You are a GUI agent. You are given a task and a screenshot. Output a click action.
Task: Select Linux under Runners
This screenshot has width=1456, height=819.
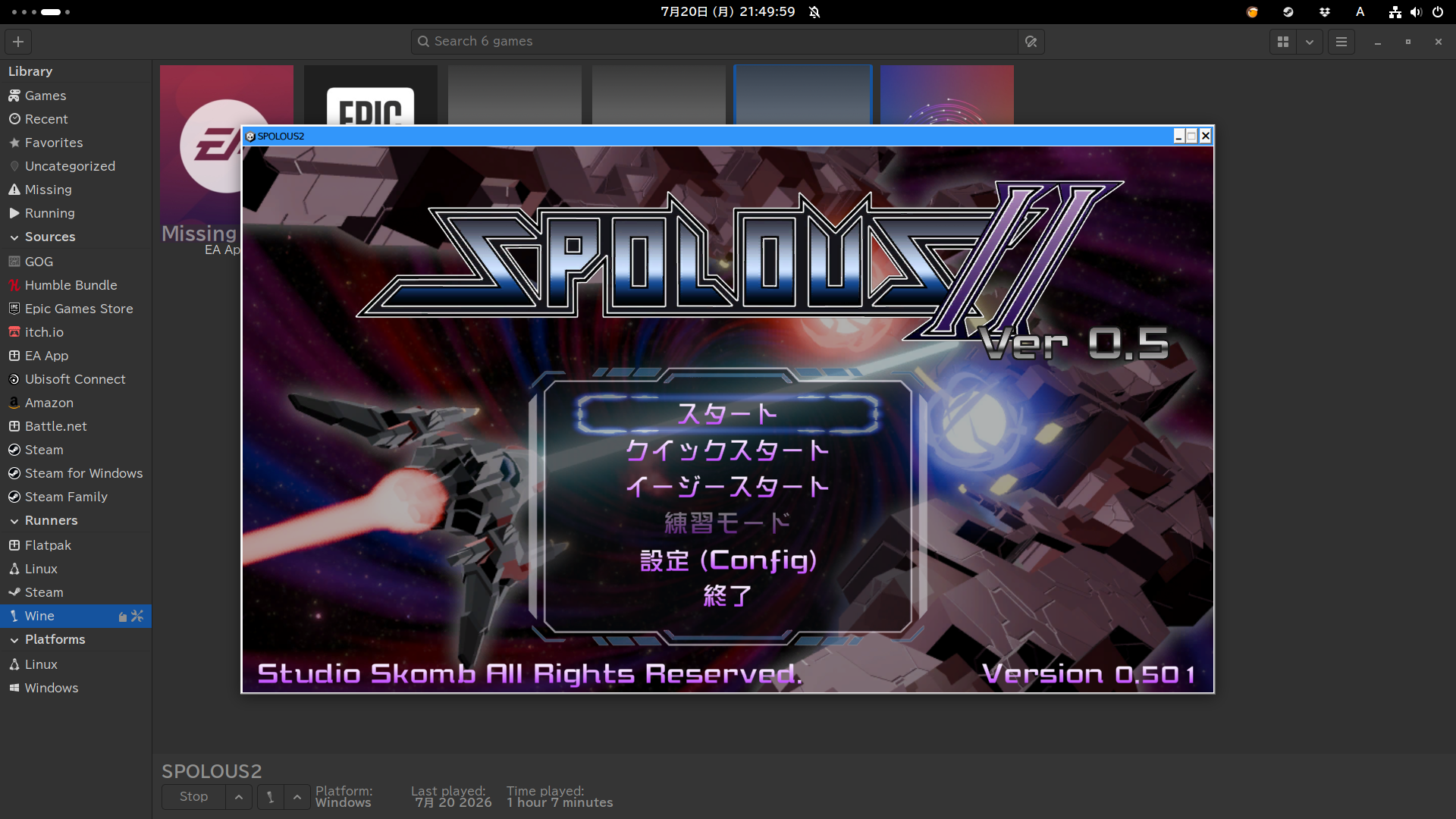point(76,569)
